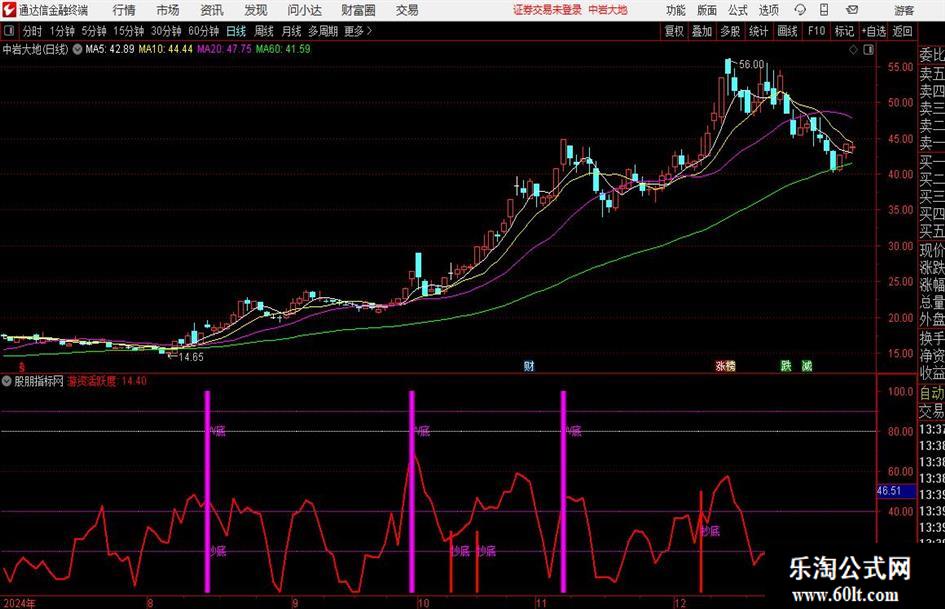Click the blue 财 event marker

coord(529,366)
